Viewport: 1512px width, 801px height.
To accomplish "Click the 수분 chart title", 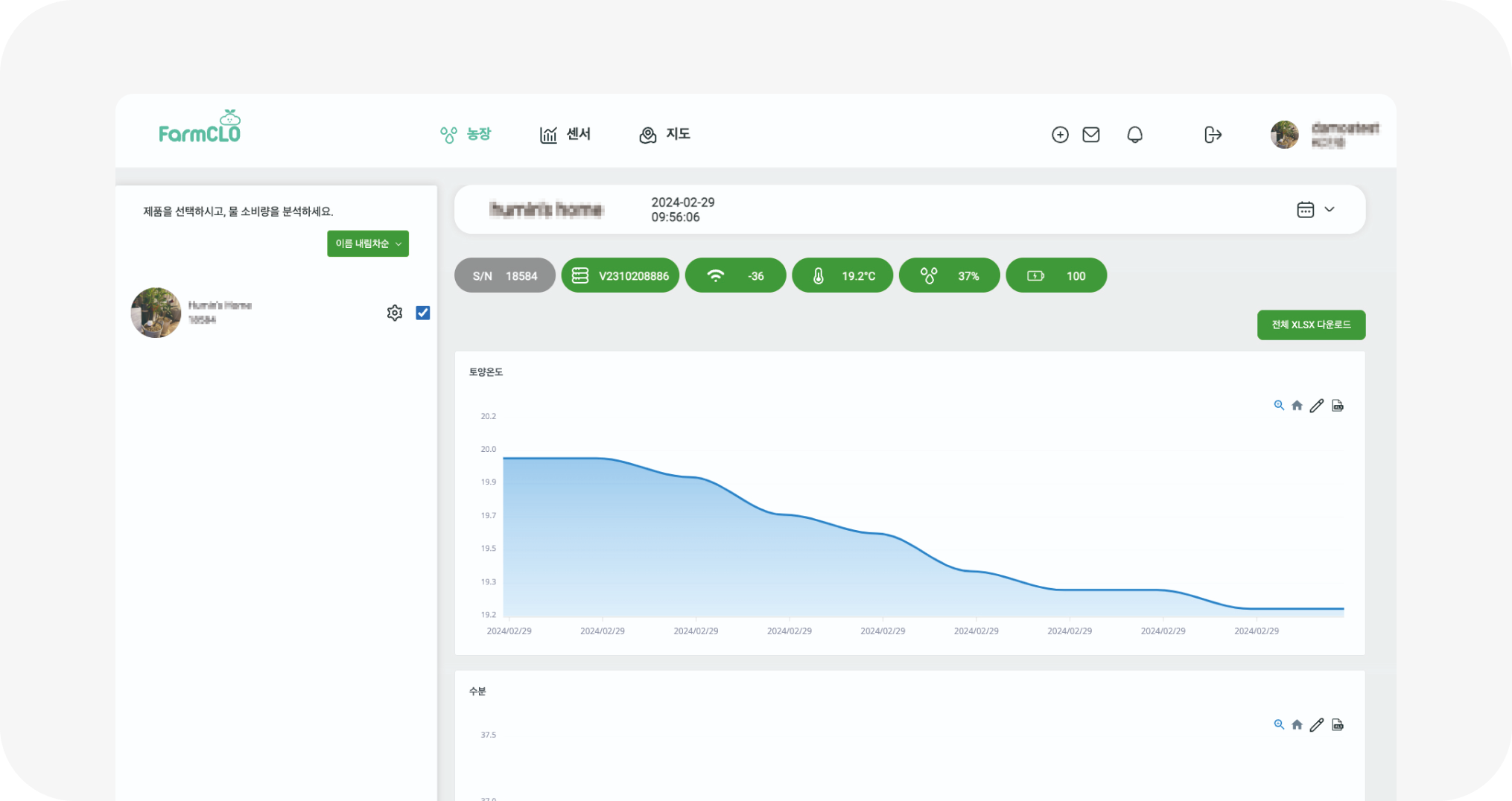I will [x=477, y=692].
